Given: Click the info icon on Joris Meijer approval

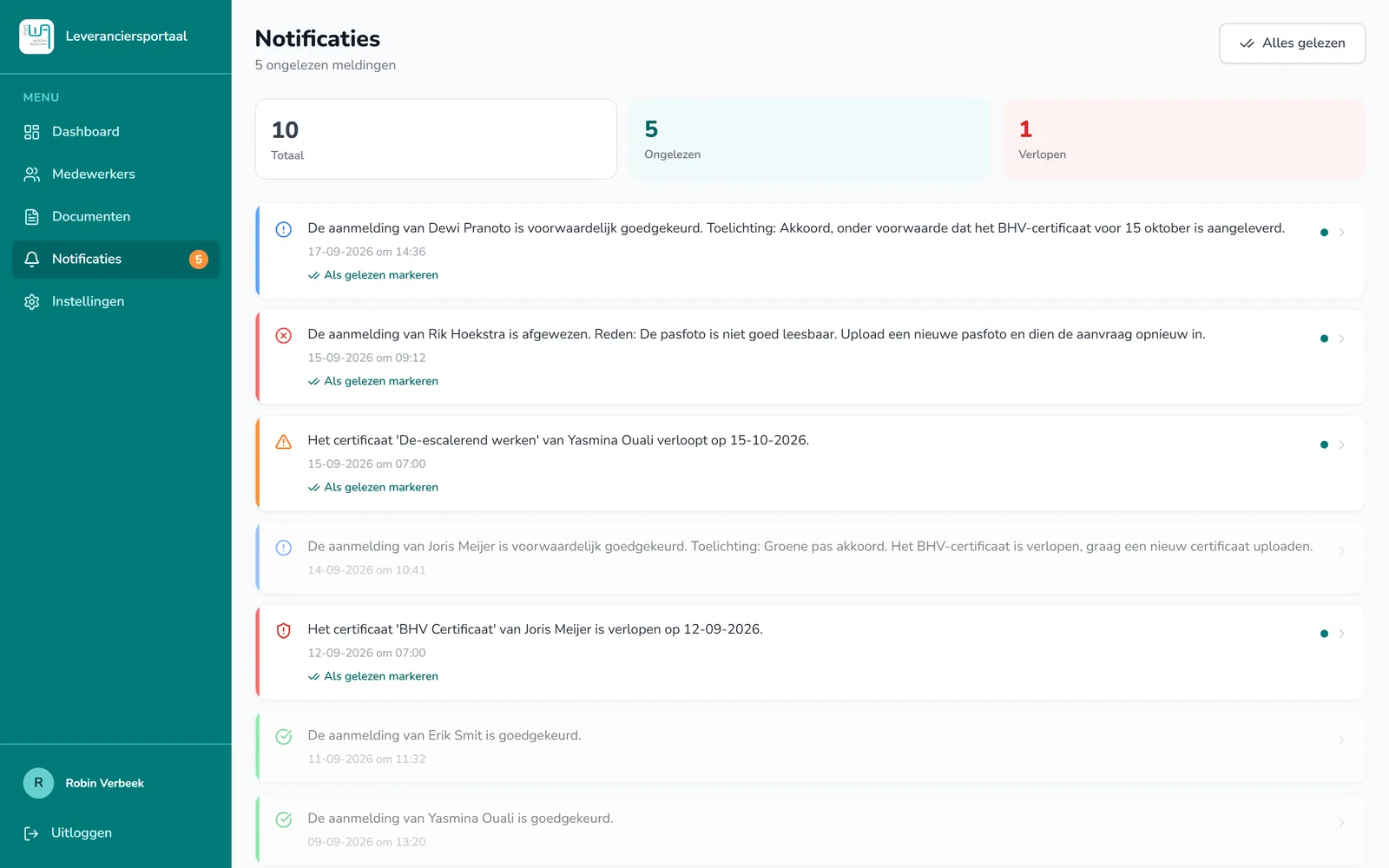Looking at the screenshot, I should pyautogui.click(x=284, y=548).
